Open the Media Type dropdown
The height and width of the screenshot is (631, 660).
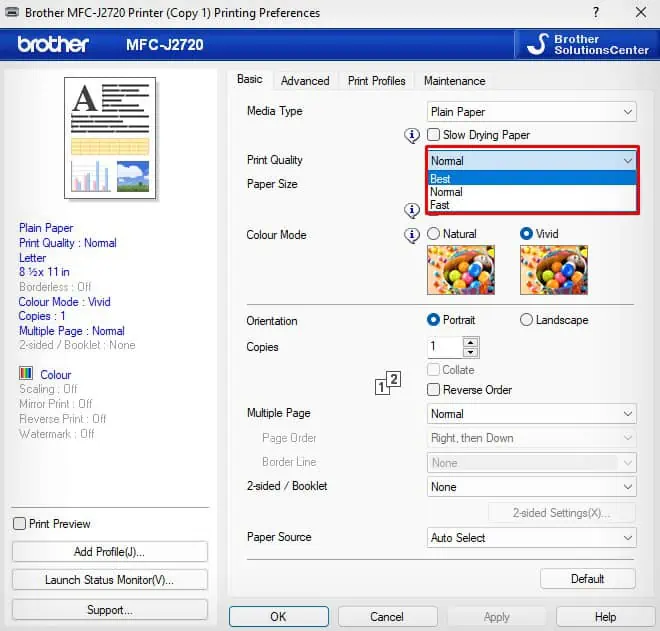point(532,112)
